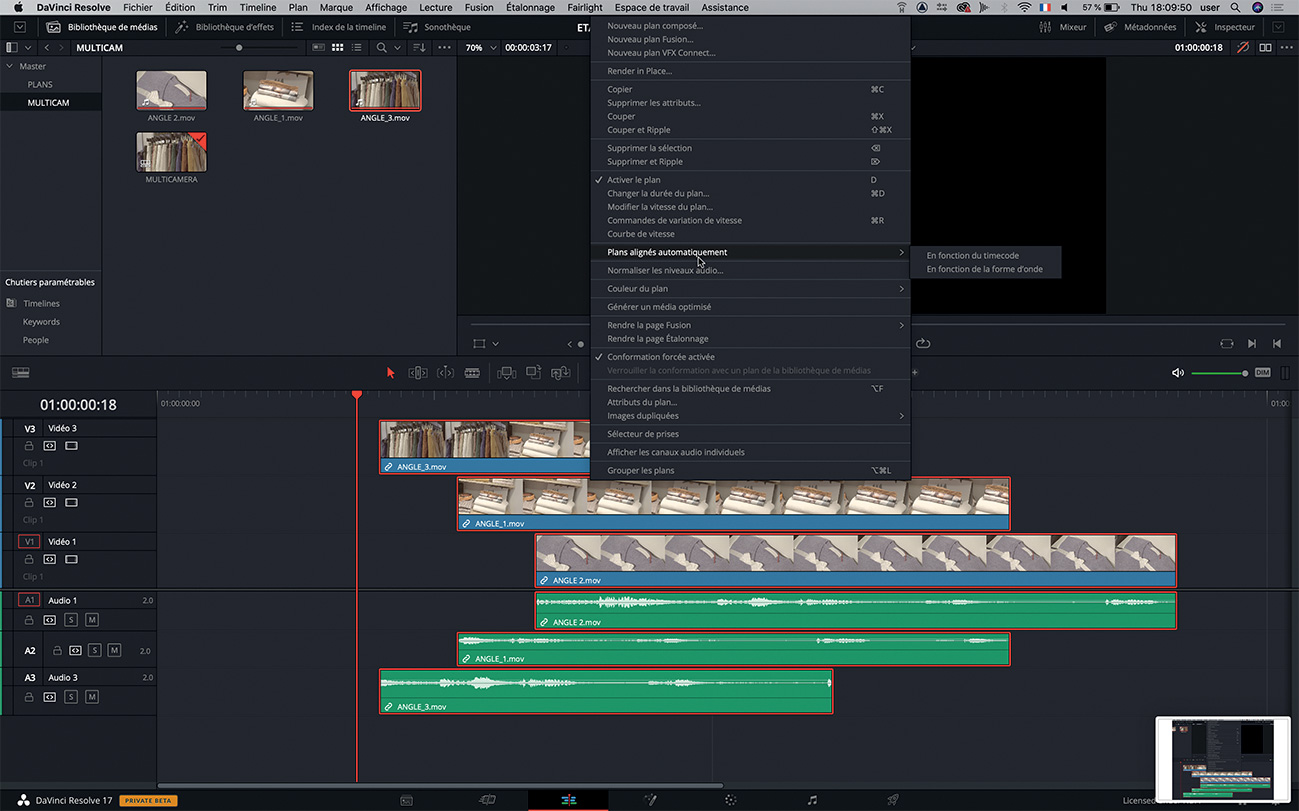Open the Inspecteur panel
The width and height of the screenshot is (1299, 811).
tap(1224, 27)
